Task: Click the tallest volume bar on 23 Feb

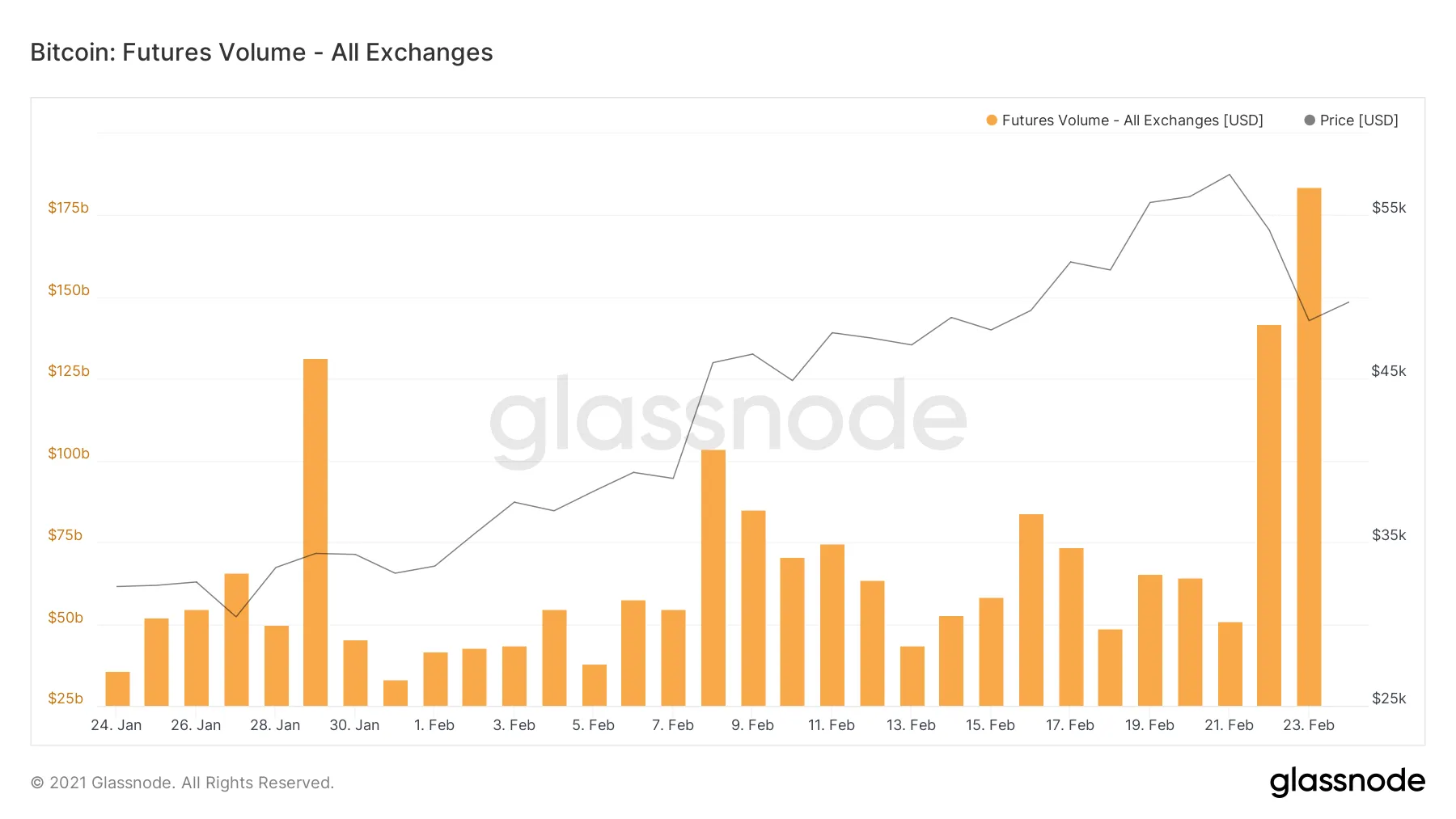Action: point(1309,446)
